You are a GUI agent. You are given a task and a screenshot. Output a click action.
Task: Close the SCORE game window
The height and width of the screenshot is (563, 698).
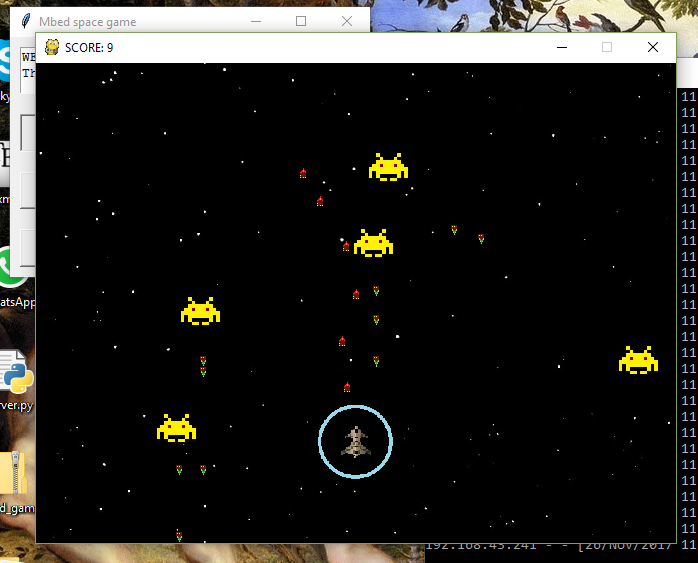(653, 47)
